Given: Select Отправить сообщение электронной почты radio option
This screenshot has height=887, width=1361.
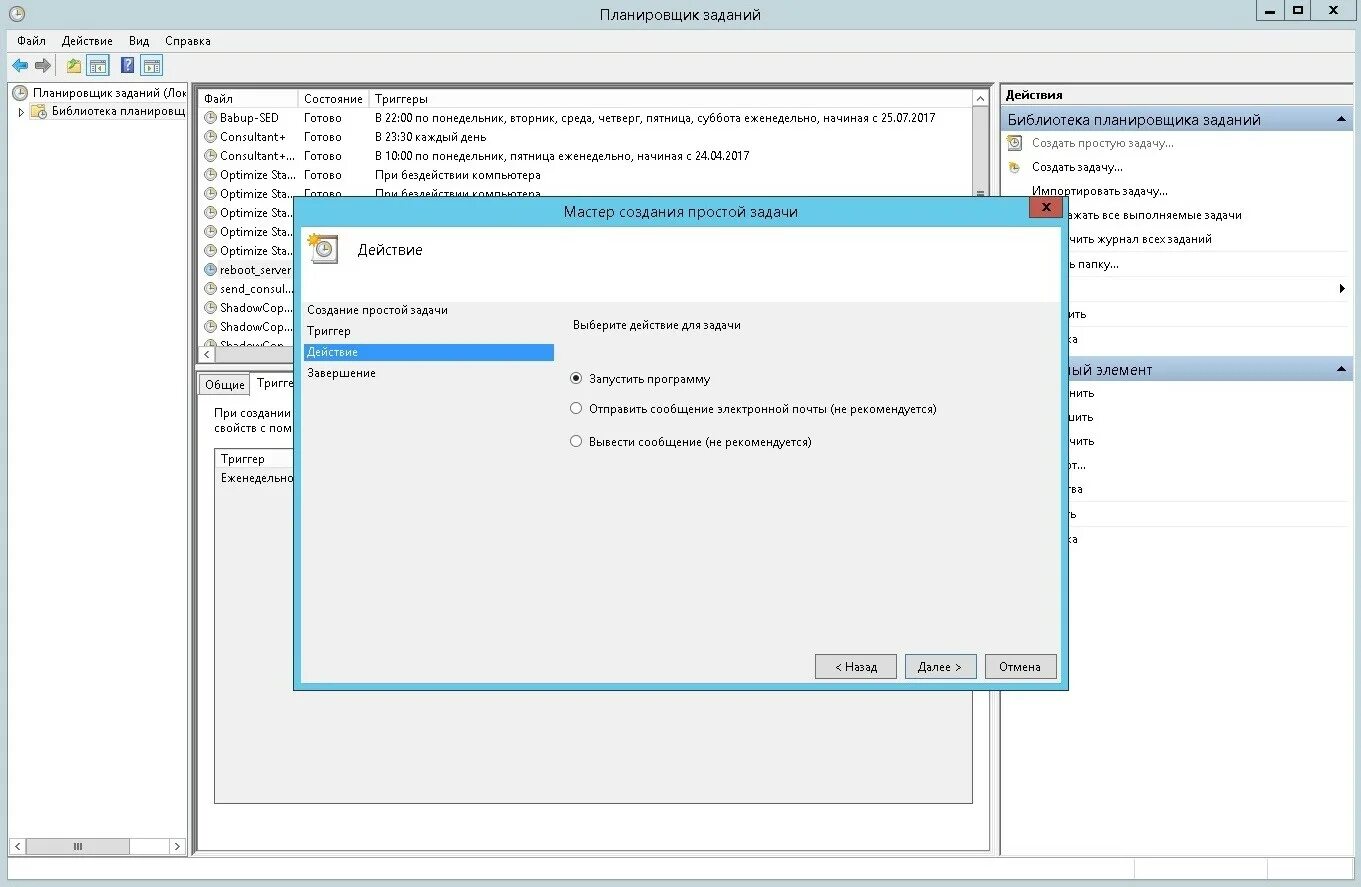Looking at the screenshot, I should 576,409.
